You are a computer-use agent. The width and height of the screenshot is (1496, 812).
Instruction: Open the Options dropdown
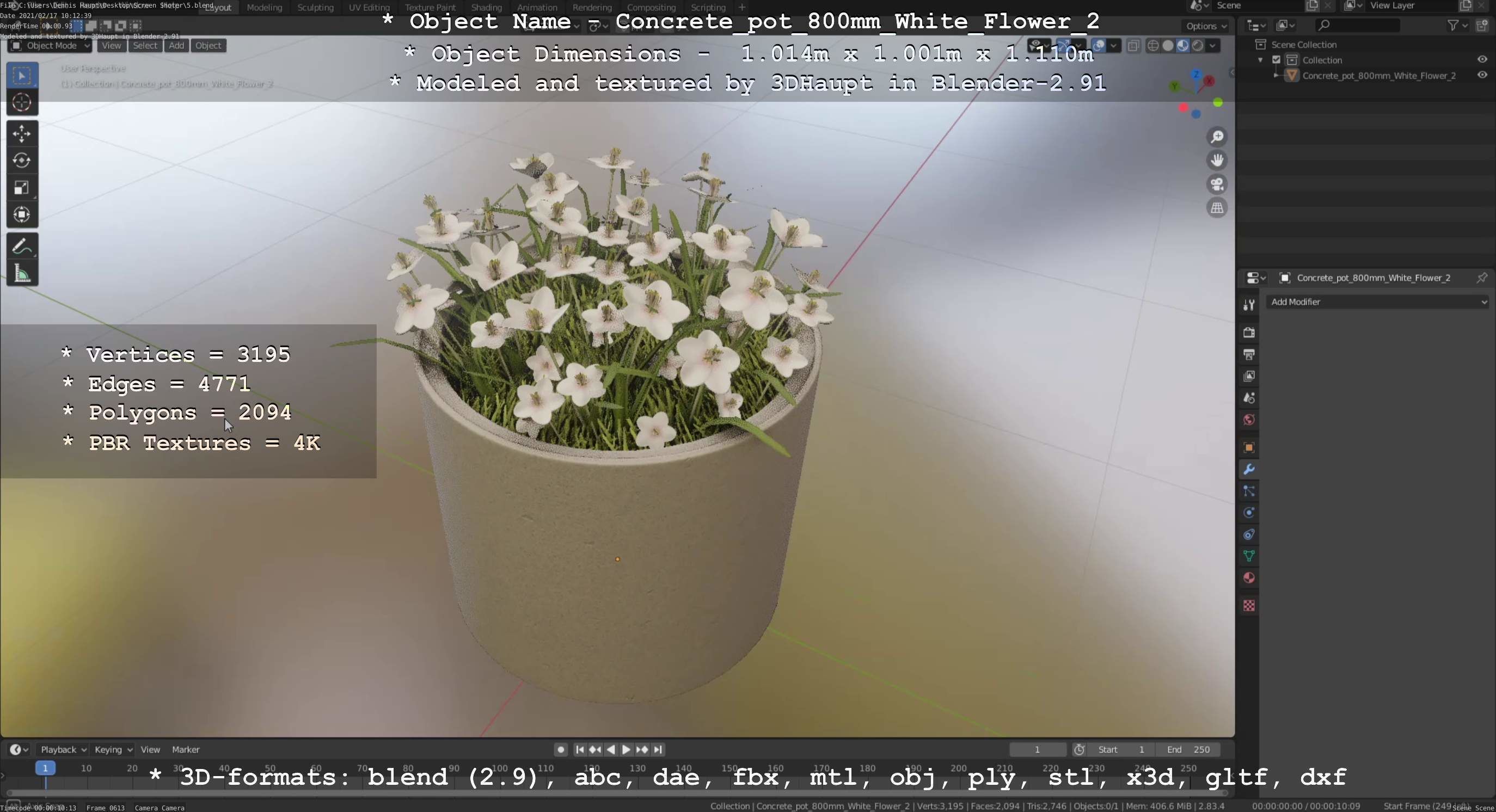tap(1206, 26)
